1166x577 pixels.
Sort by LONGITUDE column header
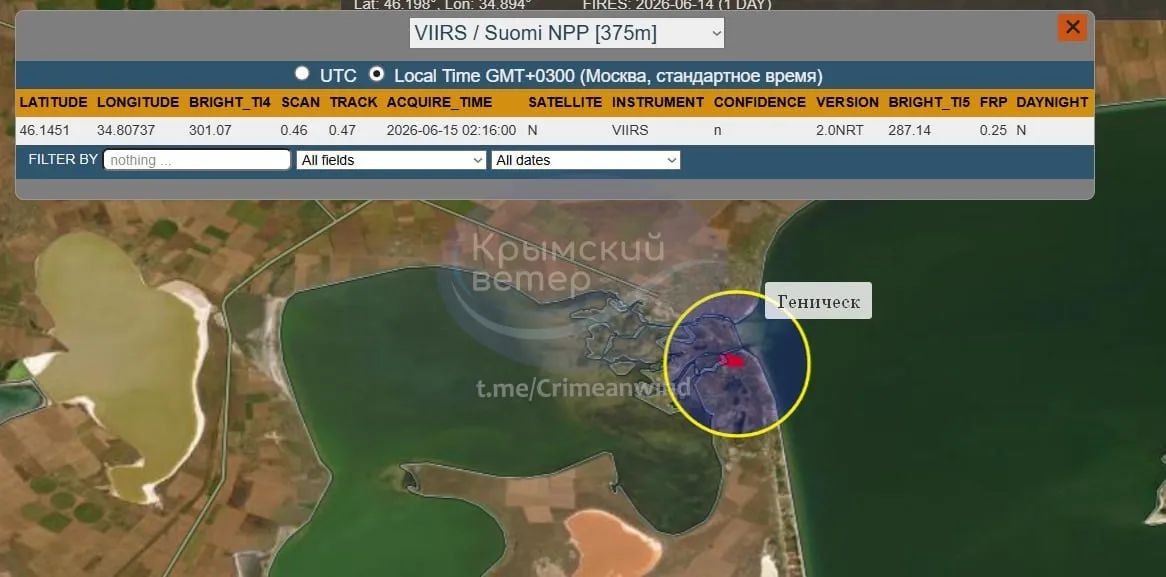138,103
